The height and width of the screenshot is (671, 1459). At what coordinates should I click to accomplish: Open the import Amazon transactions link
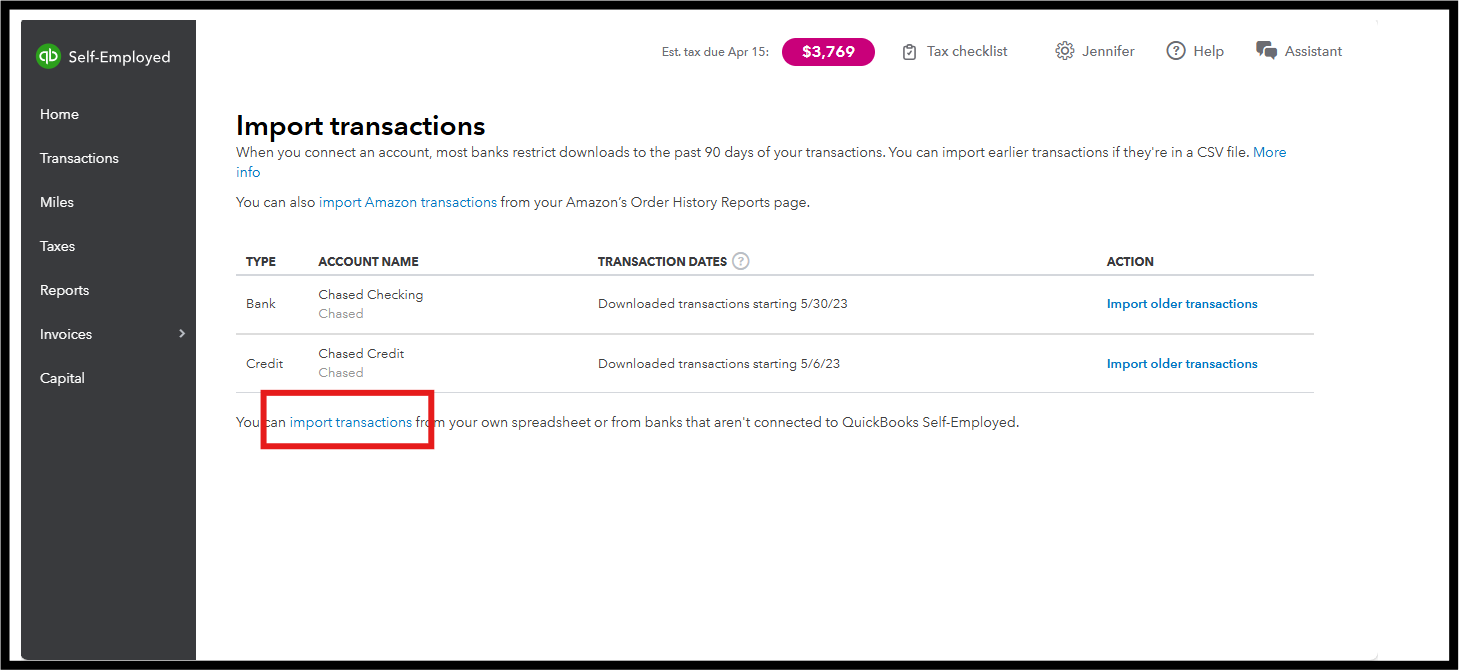coord(408,202)
